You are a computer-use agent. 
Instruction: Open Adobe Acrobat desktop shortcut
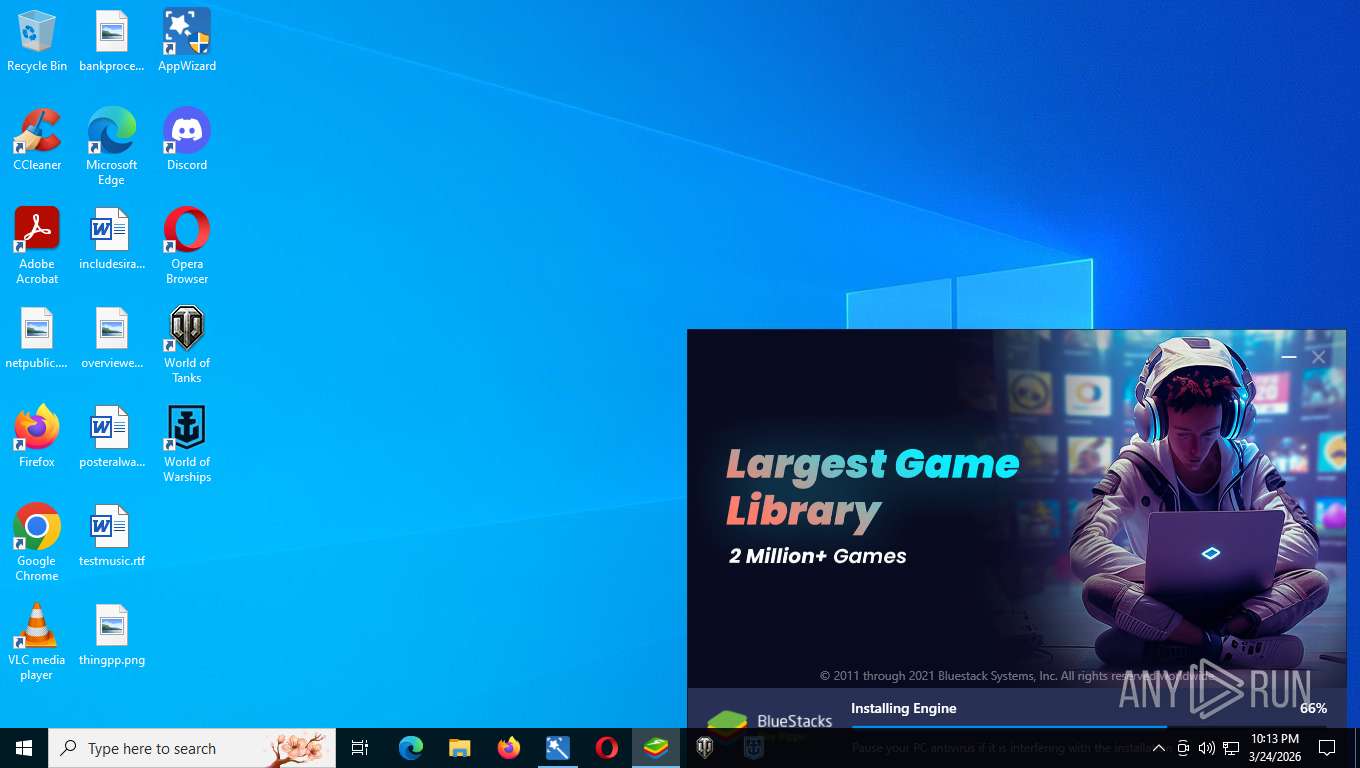[37, 246]
